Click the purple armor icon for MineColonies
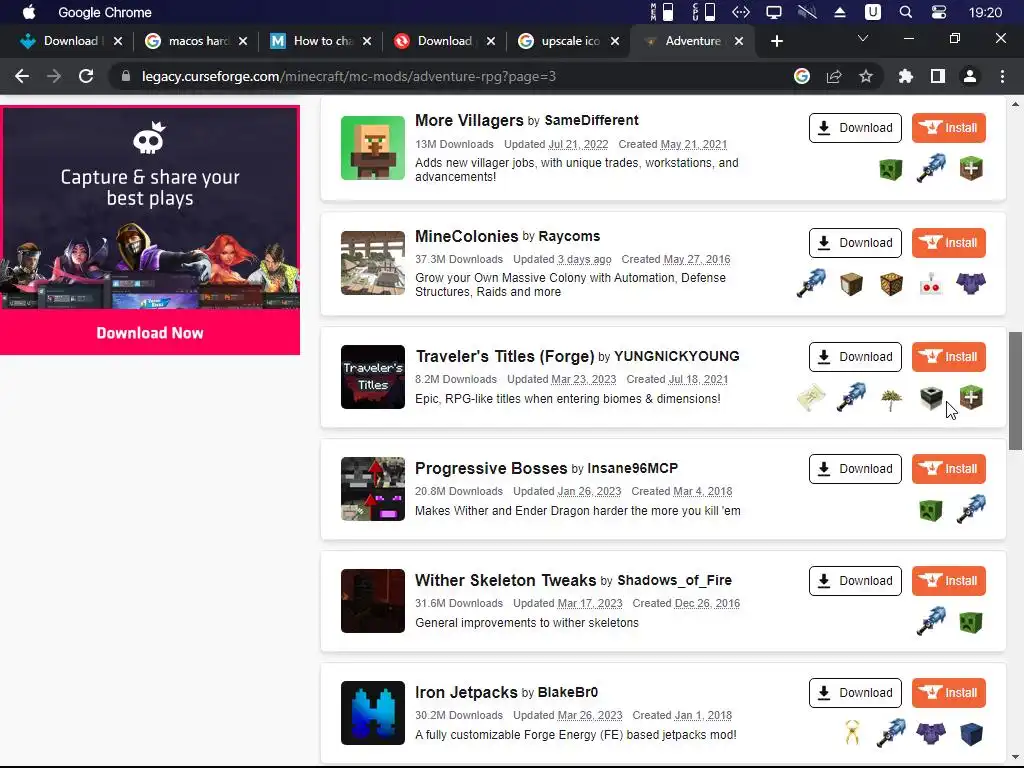Viewport: 1024px width, 768px height. (x=971, y=284)
